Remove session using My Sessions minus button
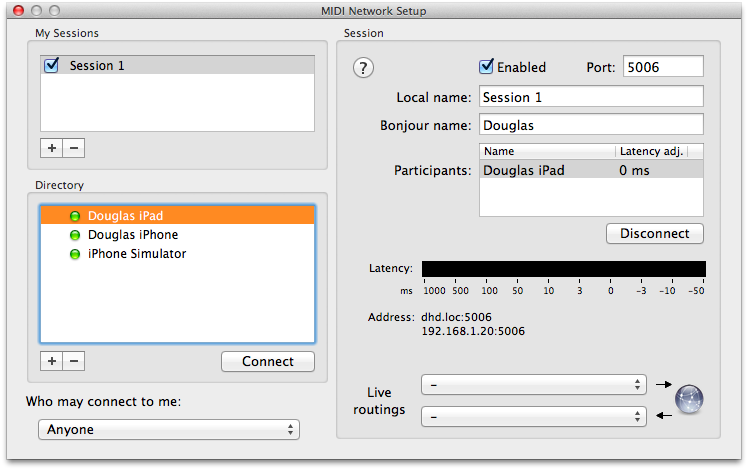The height and width of the screenshot is (470, 748). tap(74, 148)
